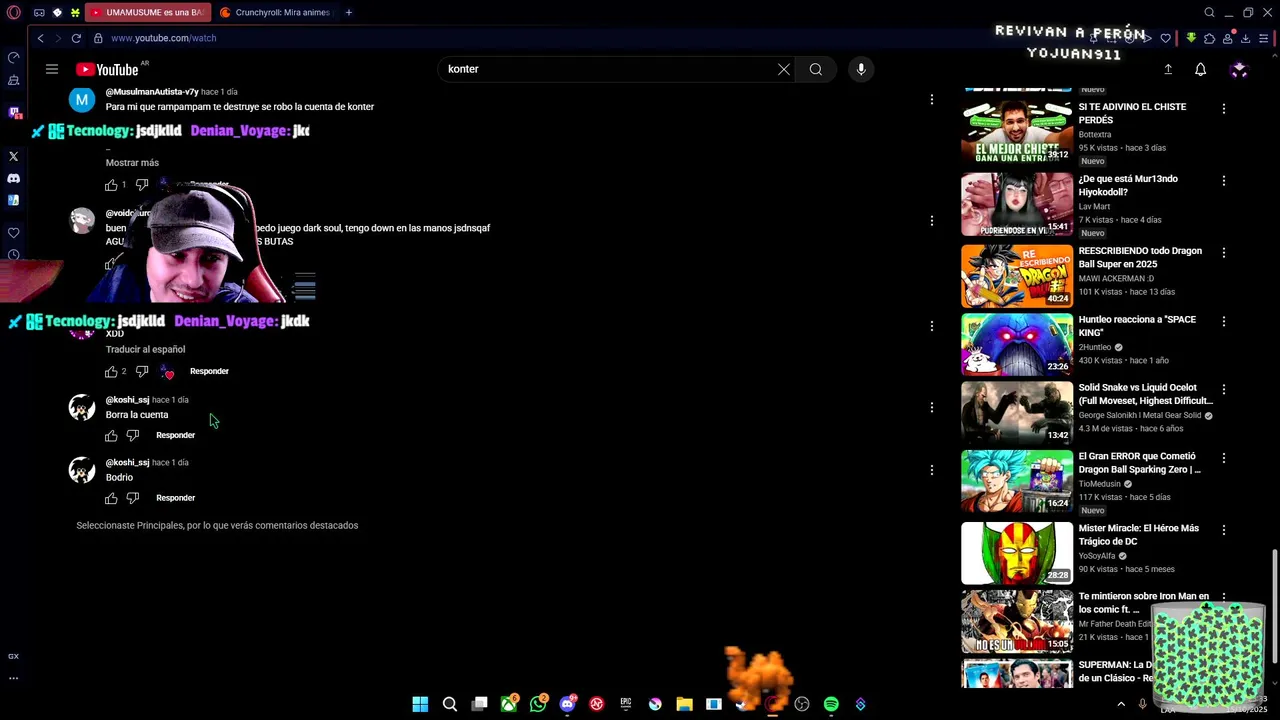Screen dimensions: 1280x720
Task: Open the YouTube account avatar menu
Action: pos(1239,69)
